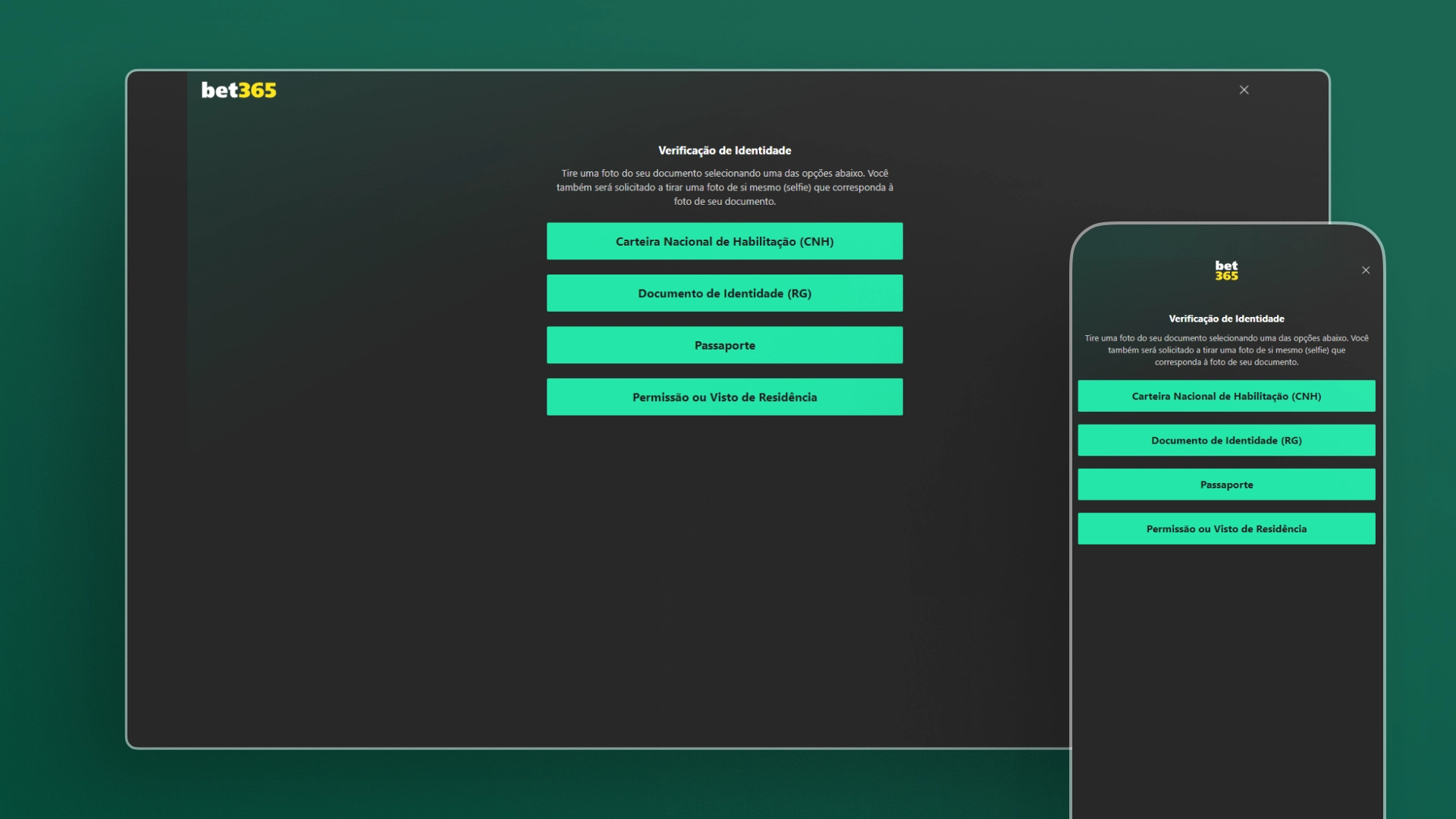
Task: Click mobile heading 'Verificação de Identidade'
Action: (1226, 318)
